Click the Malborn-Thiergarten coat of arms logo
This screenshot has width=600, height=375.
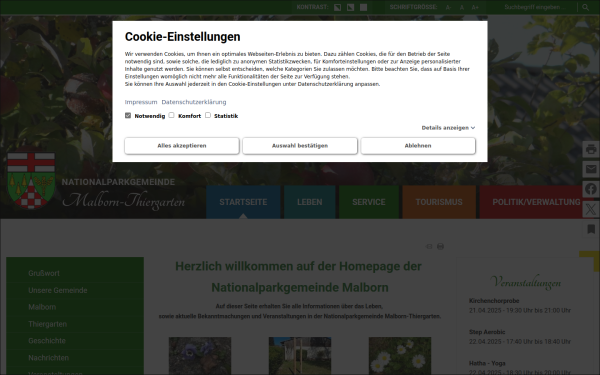pos(31,180)
